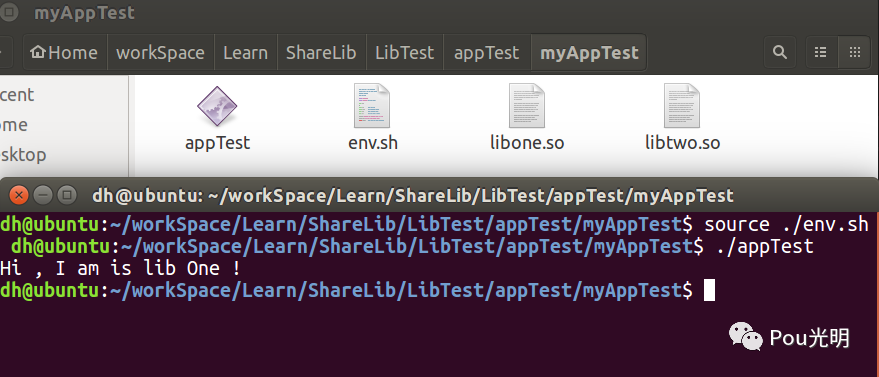Go to Home in path bar
This screenshot has height=377, width=879.
64,53
